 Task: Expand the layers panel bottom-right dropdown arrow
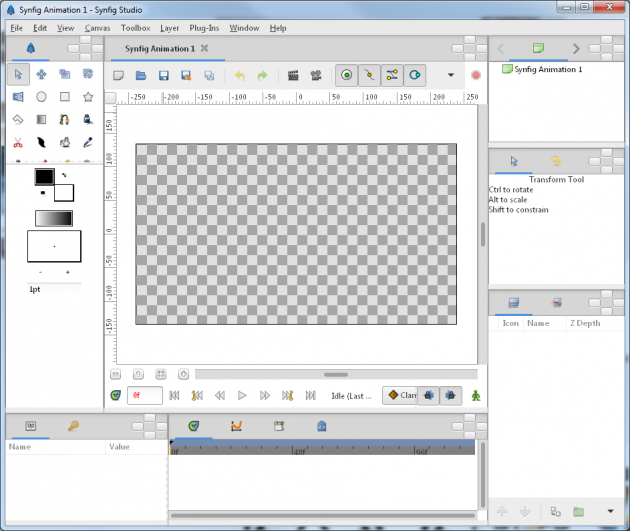tap(610, 512)
